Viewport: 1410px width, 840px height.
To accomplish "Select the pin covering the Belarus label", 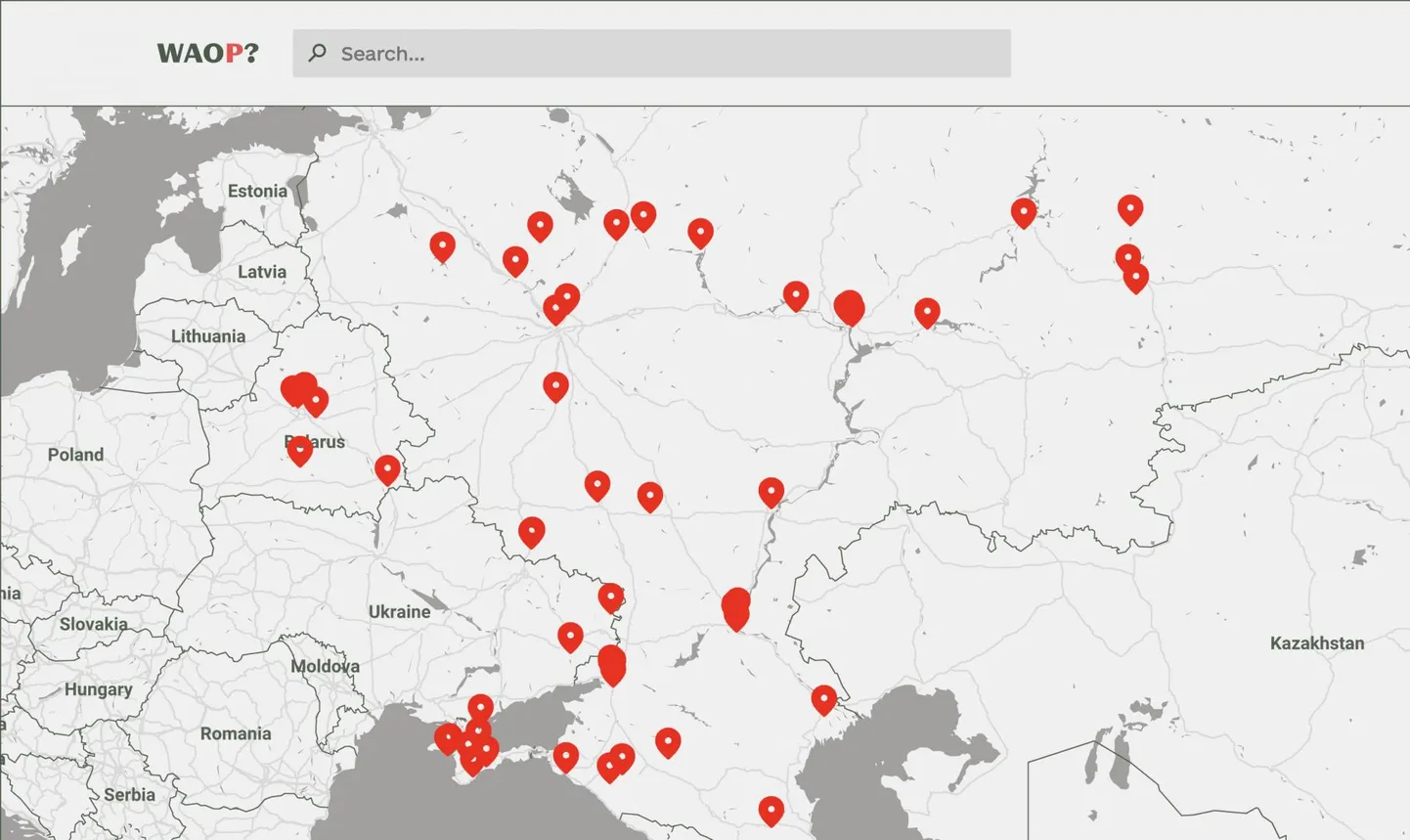I will pos(299,450).
